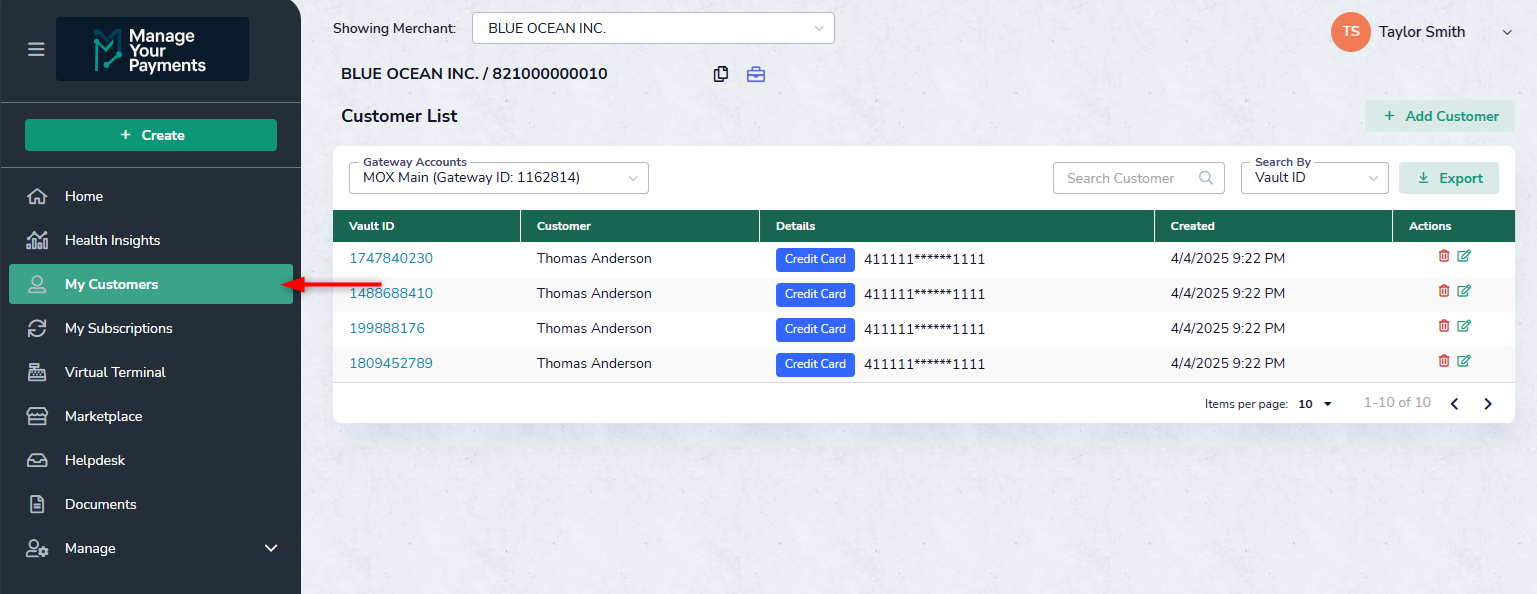The height and width of the screenshot is (594, 1537).
Task: Click the search magnifier icon
Action: 1207,178
